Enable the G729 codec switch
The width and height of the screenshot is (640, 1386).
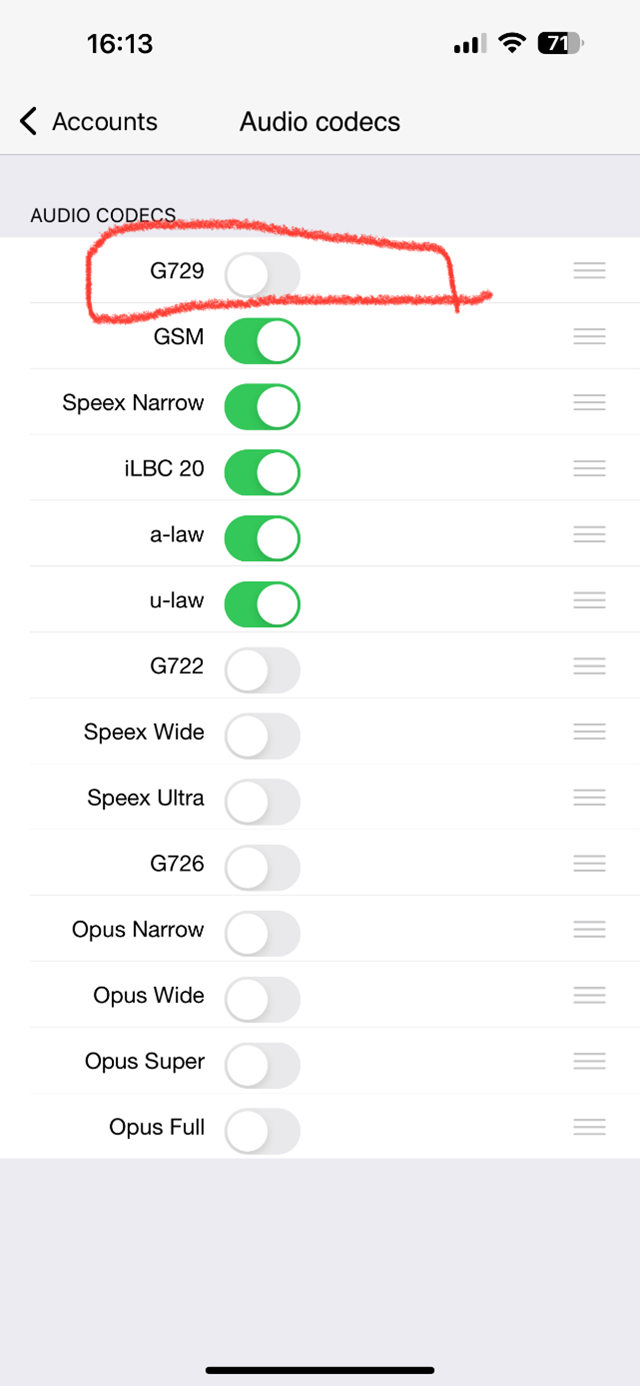pyautogui.click(x=262, y=273)
